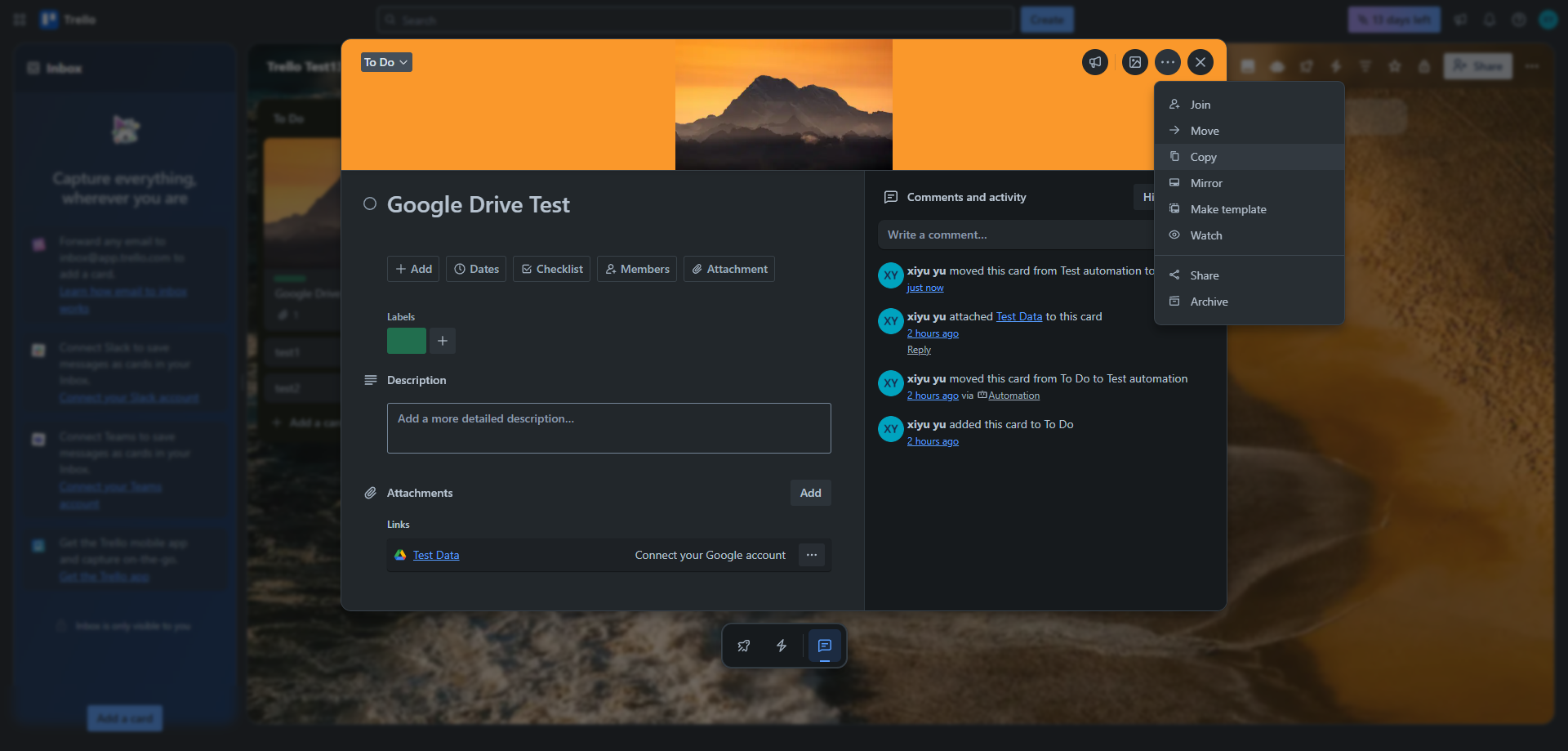Open the Members selector
Viewport: 1568px width, 751px height.
637,269
